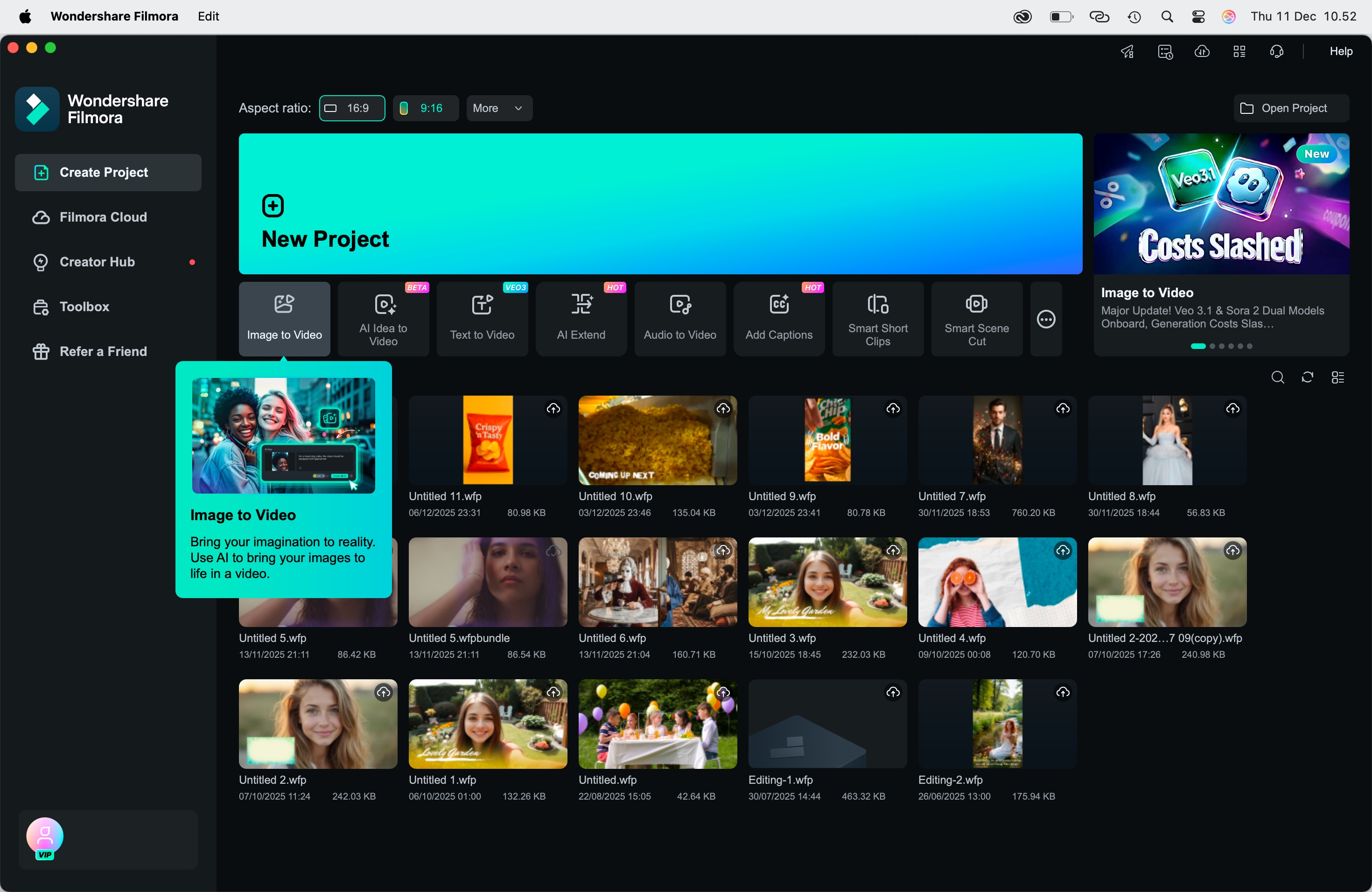Screen dimensions: 1372x892
Task: Open the AI Extend feature
Action: (x=581, y=319)
